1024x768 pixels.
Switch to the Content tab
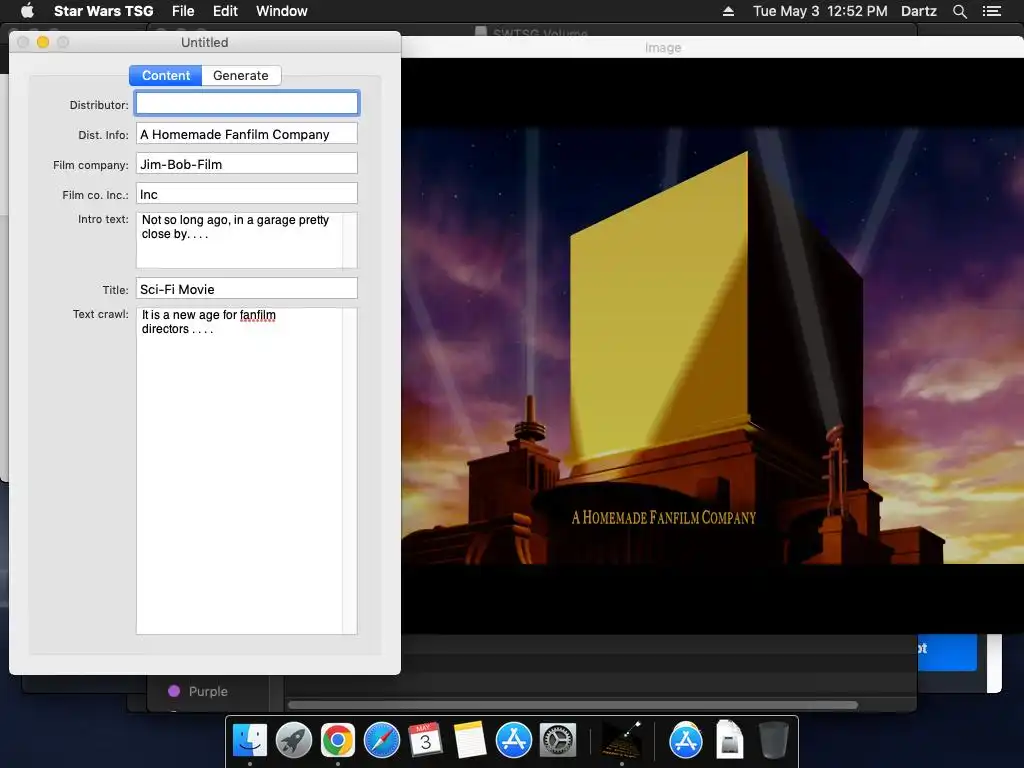pos(166,75)
